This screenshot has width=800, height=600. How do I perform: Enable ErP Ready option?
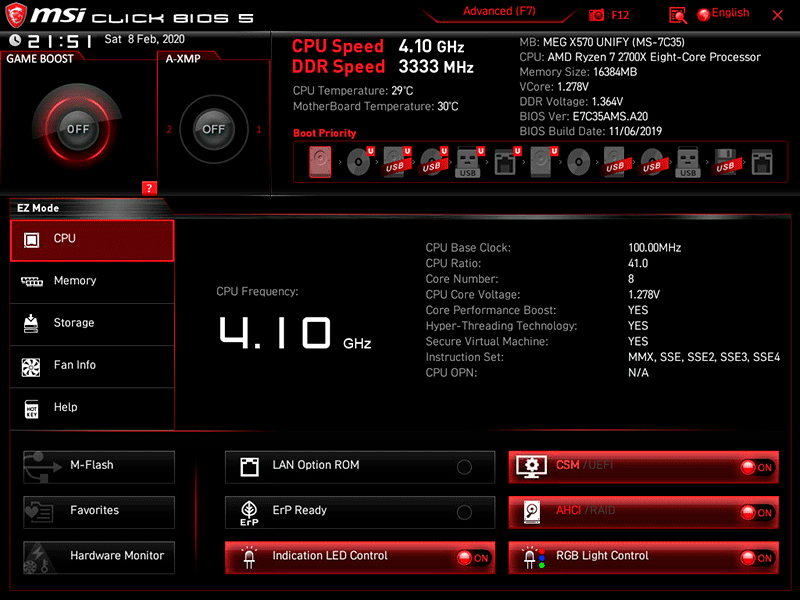(360, 512)
